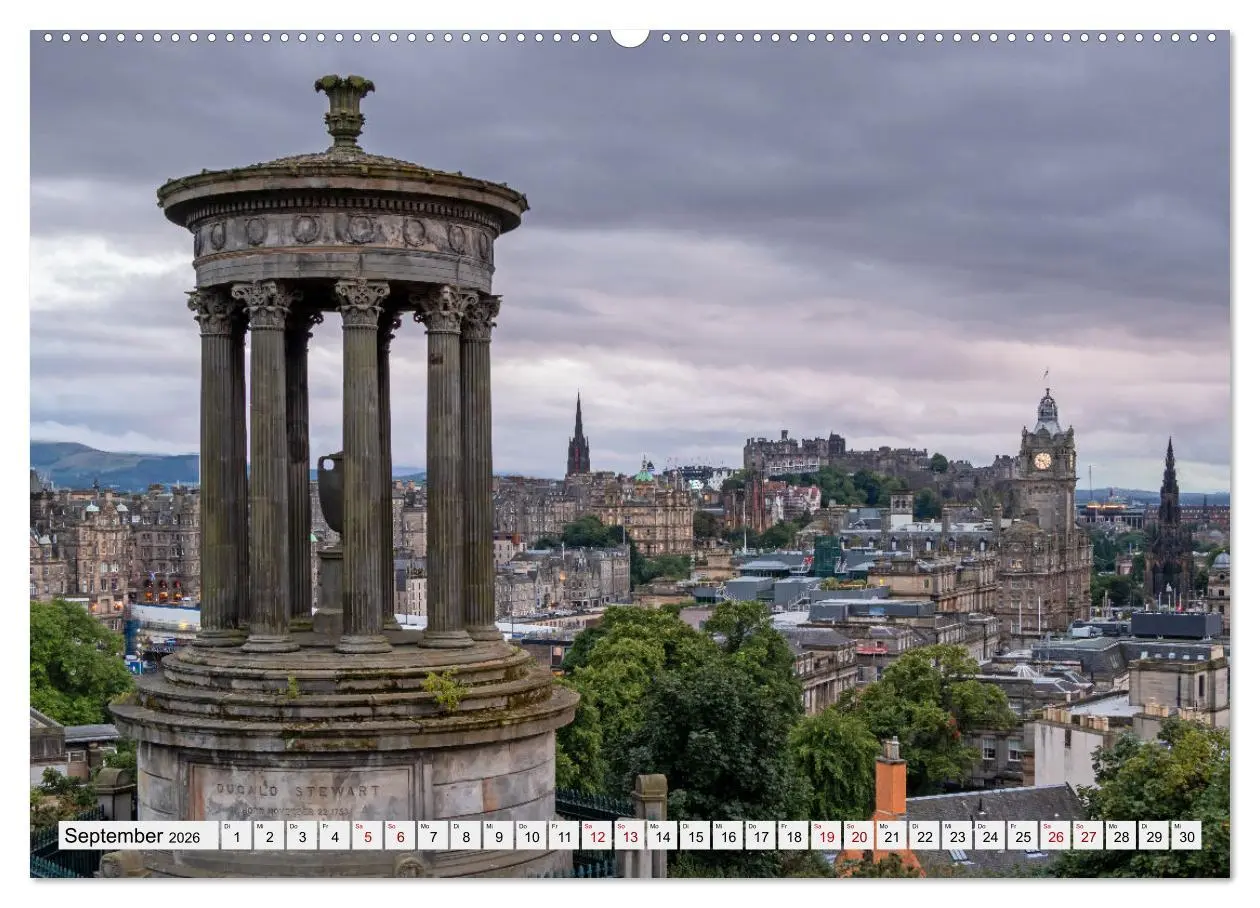Choose day 15 (Di) in the calendar
The width and height of the screenshot is (1260, 908).
pos(694,836)
